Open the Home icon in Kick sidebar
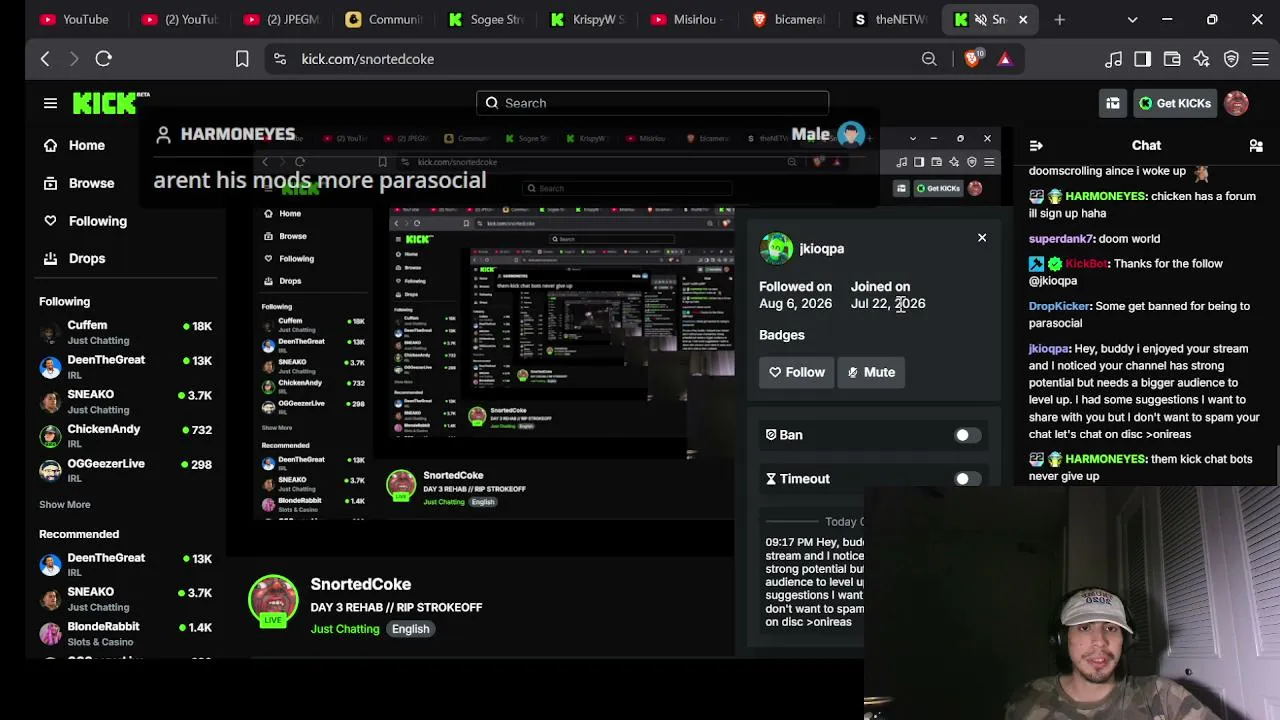This screenshot has width=1280, height=720. [x=50, y=145]
